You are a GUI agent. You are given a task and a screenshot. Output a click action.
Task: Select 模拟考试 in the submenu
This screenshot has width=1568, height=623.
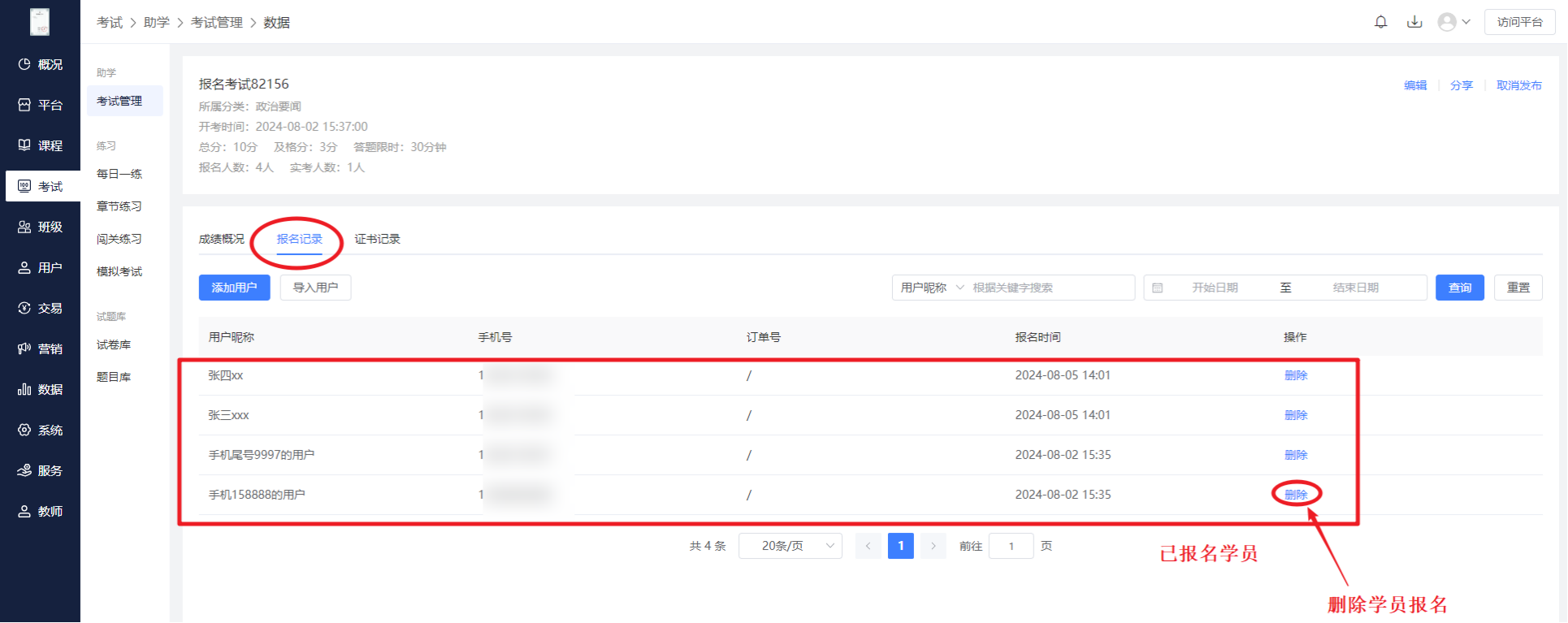coord(119,271)
